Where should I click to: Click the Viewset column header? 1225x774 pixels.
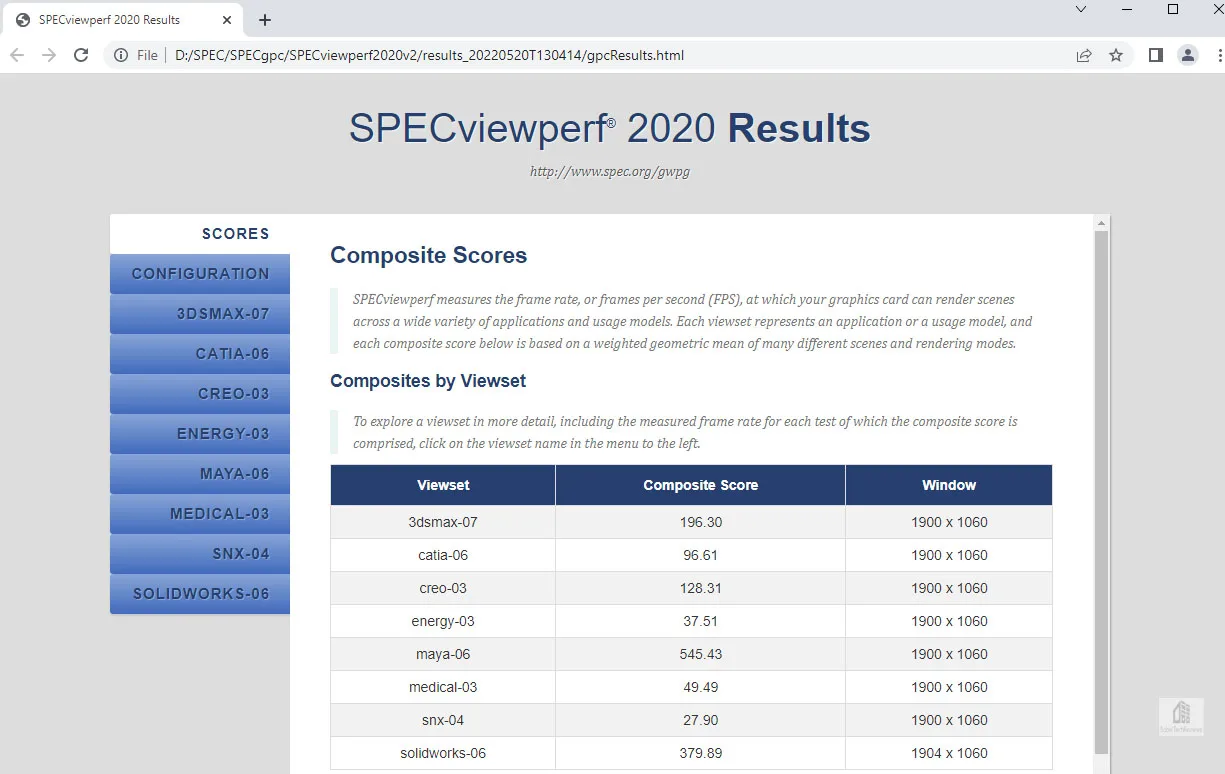[x=443, y=485]
